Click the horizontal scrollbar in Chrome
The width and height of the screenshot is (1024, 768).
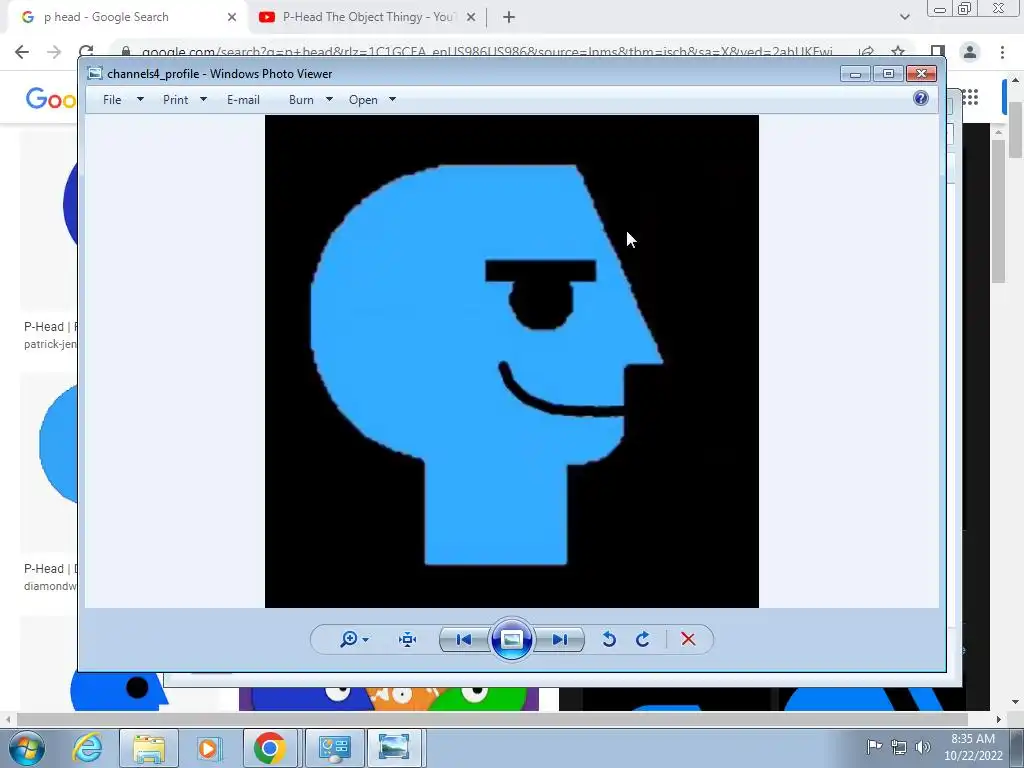[x=493, y=719]
